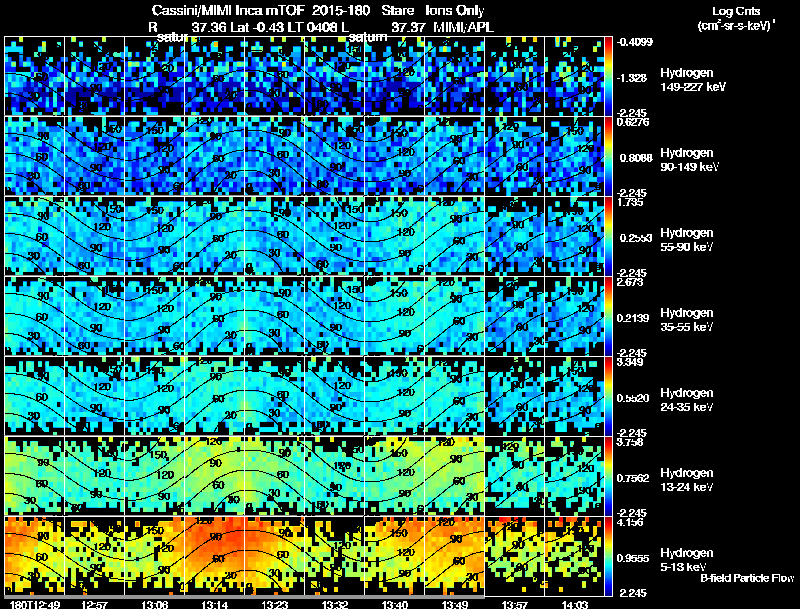The height and width of the screenshot is (609, 800).
Task: Click the '-0.4099' colorbar maximum value
Action: point(634,42)
